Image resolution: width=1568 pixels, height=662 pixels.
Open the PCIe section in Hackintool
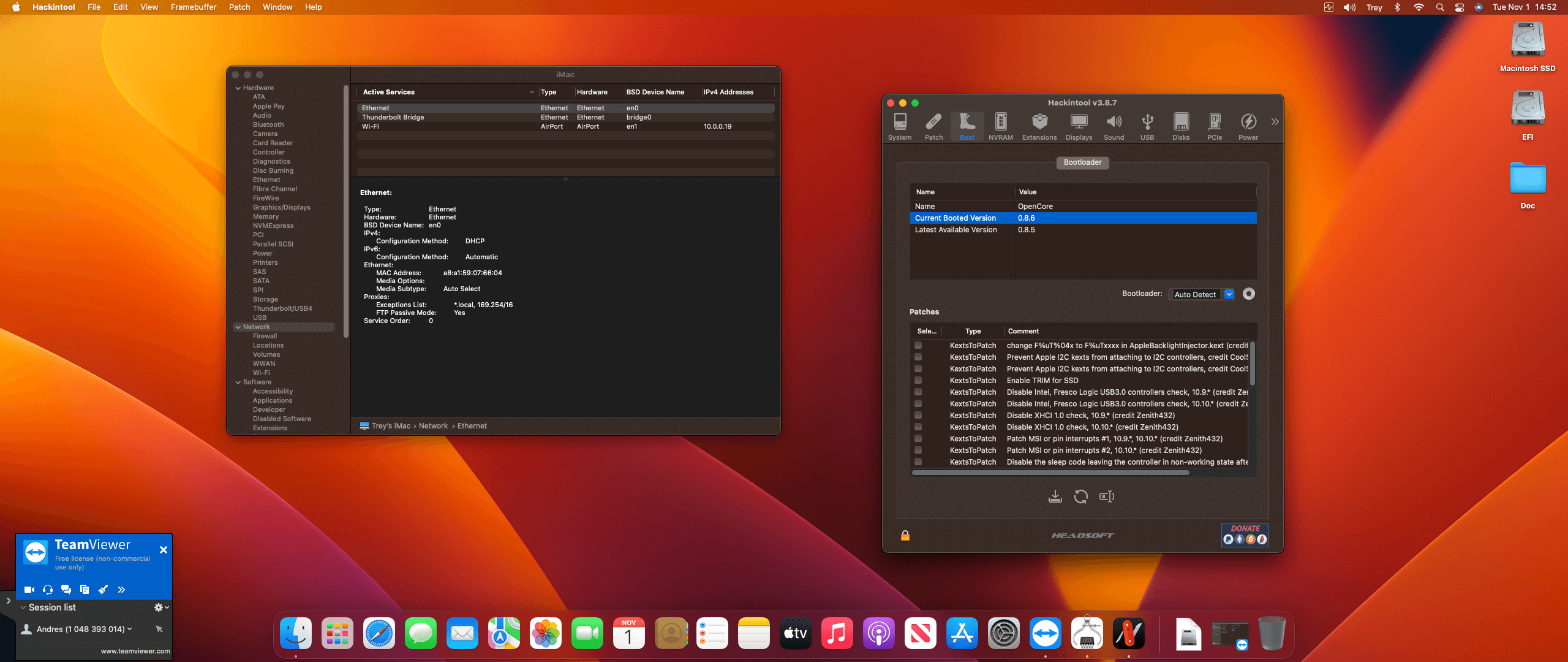coord(1215,127)
